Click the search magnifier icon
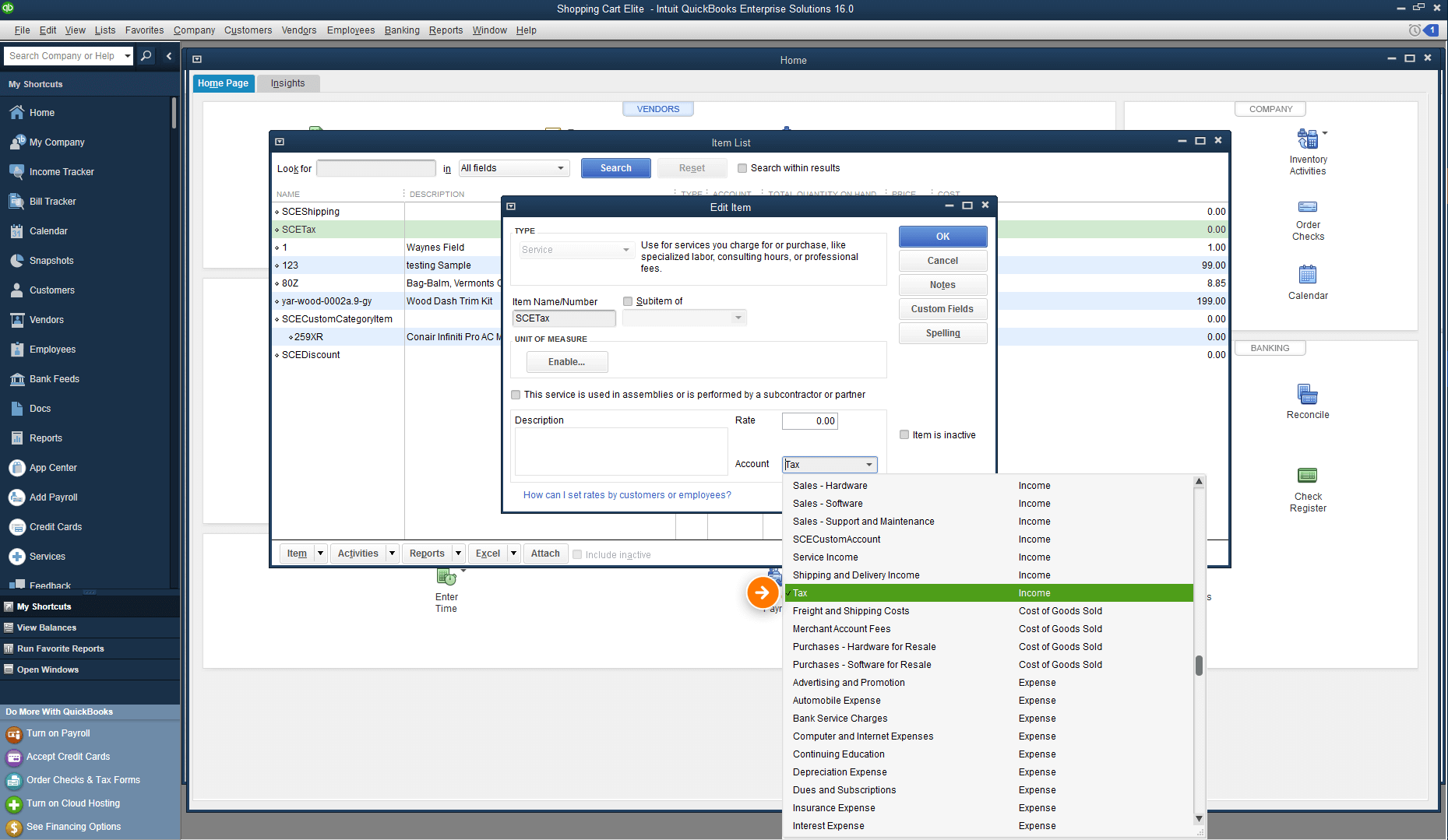Image resolution: width=1448 pixels, height=840 pixels. pyautogui.click(x=146, y=56)
